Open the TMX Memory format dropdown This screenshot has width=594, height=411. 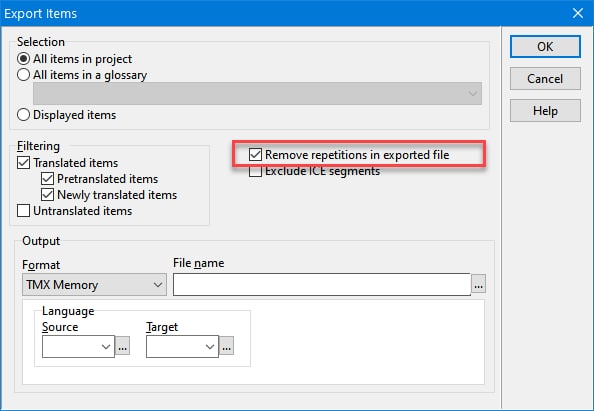coord(94,284)
